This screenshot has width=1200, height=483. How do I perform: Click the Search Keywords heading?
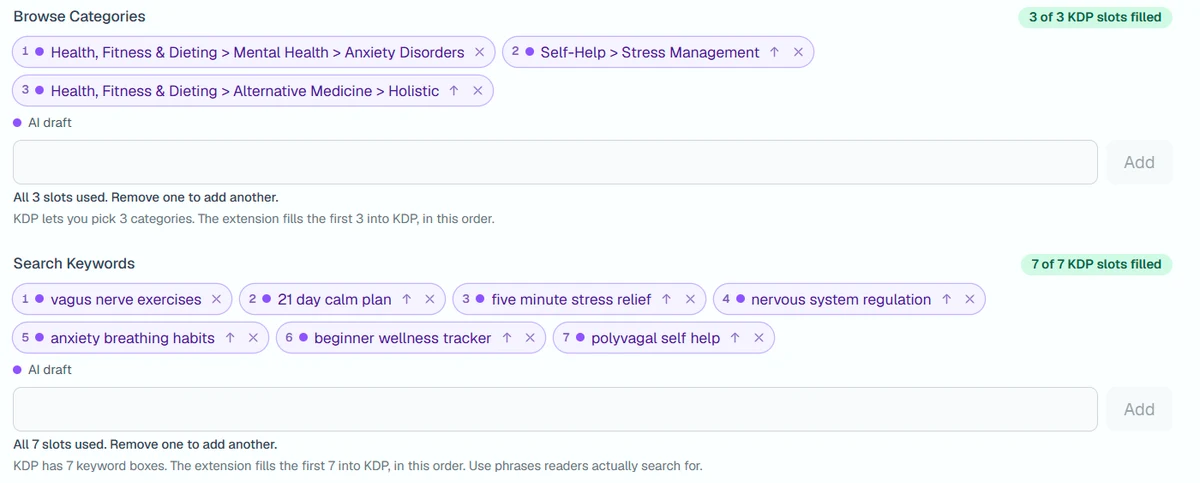(x=74, y=263)
